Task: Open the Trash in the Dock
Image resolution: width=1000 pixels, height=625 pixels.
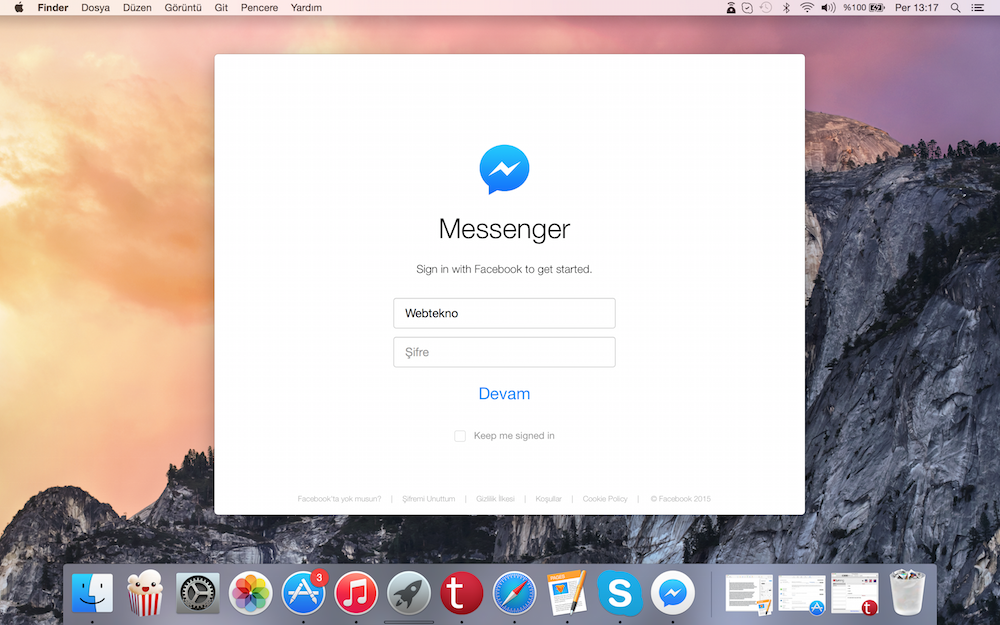Action: click(x=907, y=593)
